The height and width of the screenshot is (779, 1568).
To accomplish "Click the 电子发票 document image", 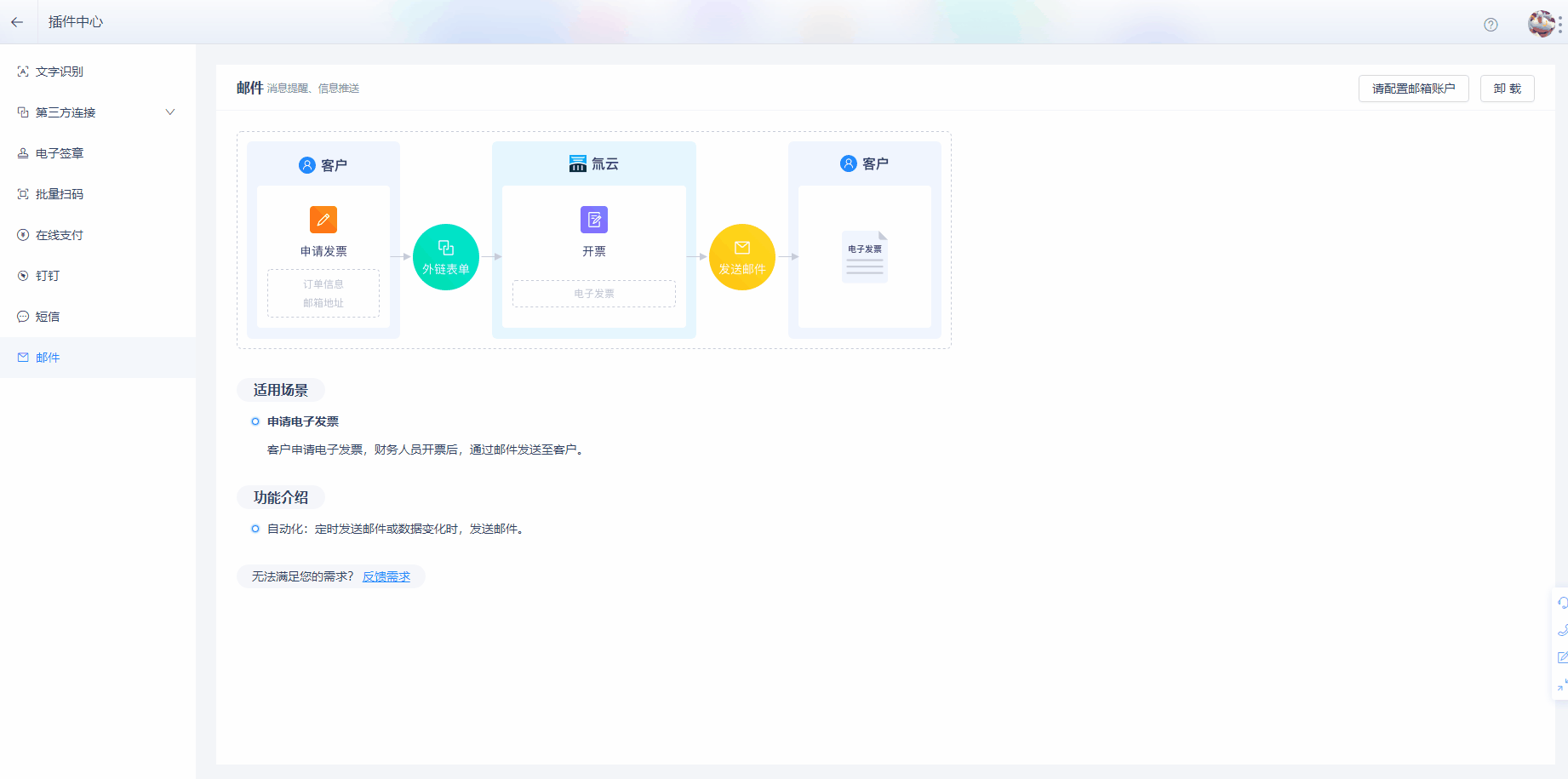I will click(x=865, y=256).
